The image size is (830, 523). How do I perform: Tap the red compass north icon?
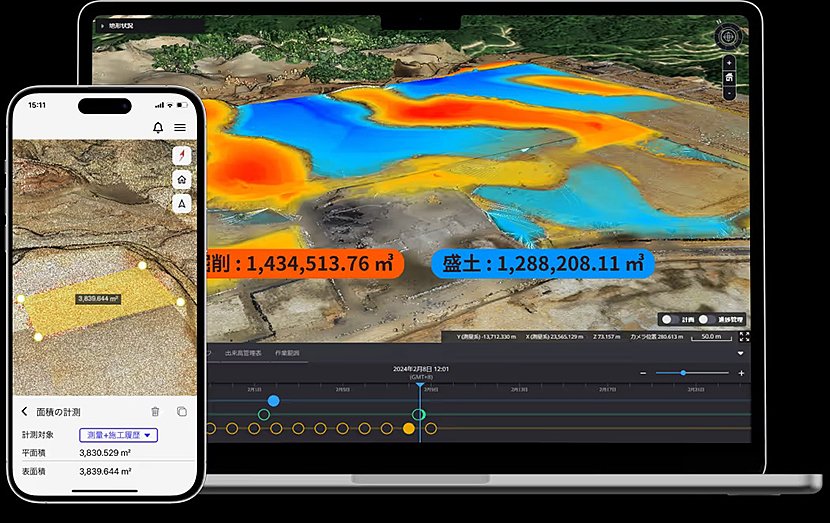tap(182, 156)
